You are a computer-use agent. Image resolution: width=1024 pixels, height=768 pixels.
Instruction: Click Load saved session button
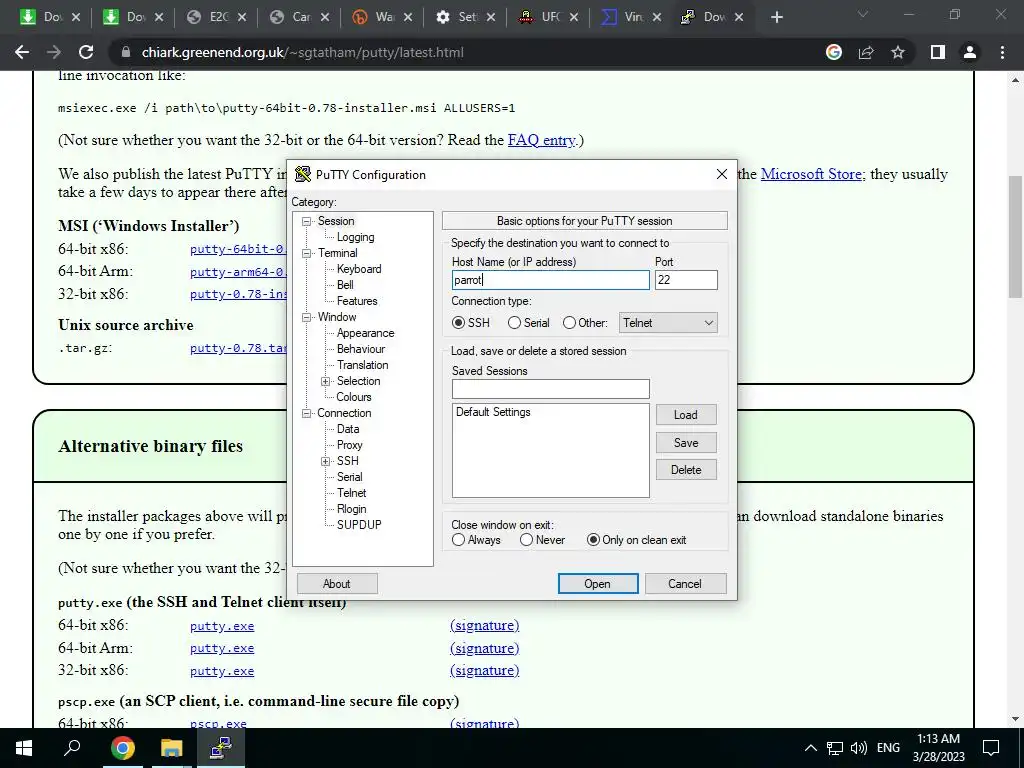pyautogui.click(x=686, y=415)
